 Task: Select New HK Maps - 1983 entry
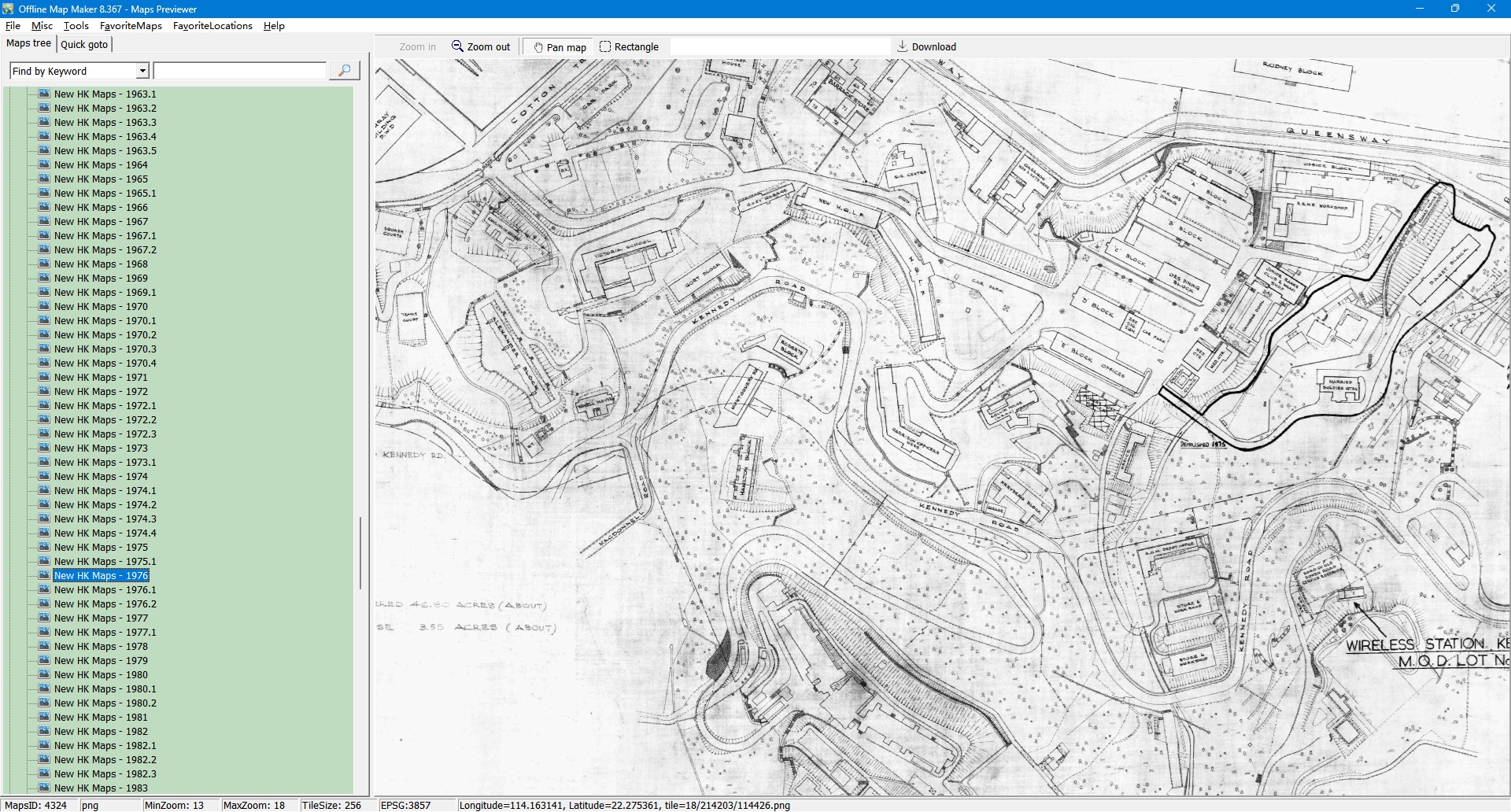(101, 788)
